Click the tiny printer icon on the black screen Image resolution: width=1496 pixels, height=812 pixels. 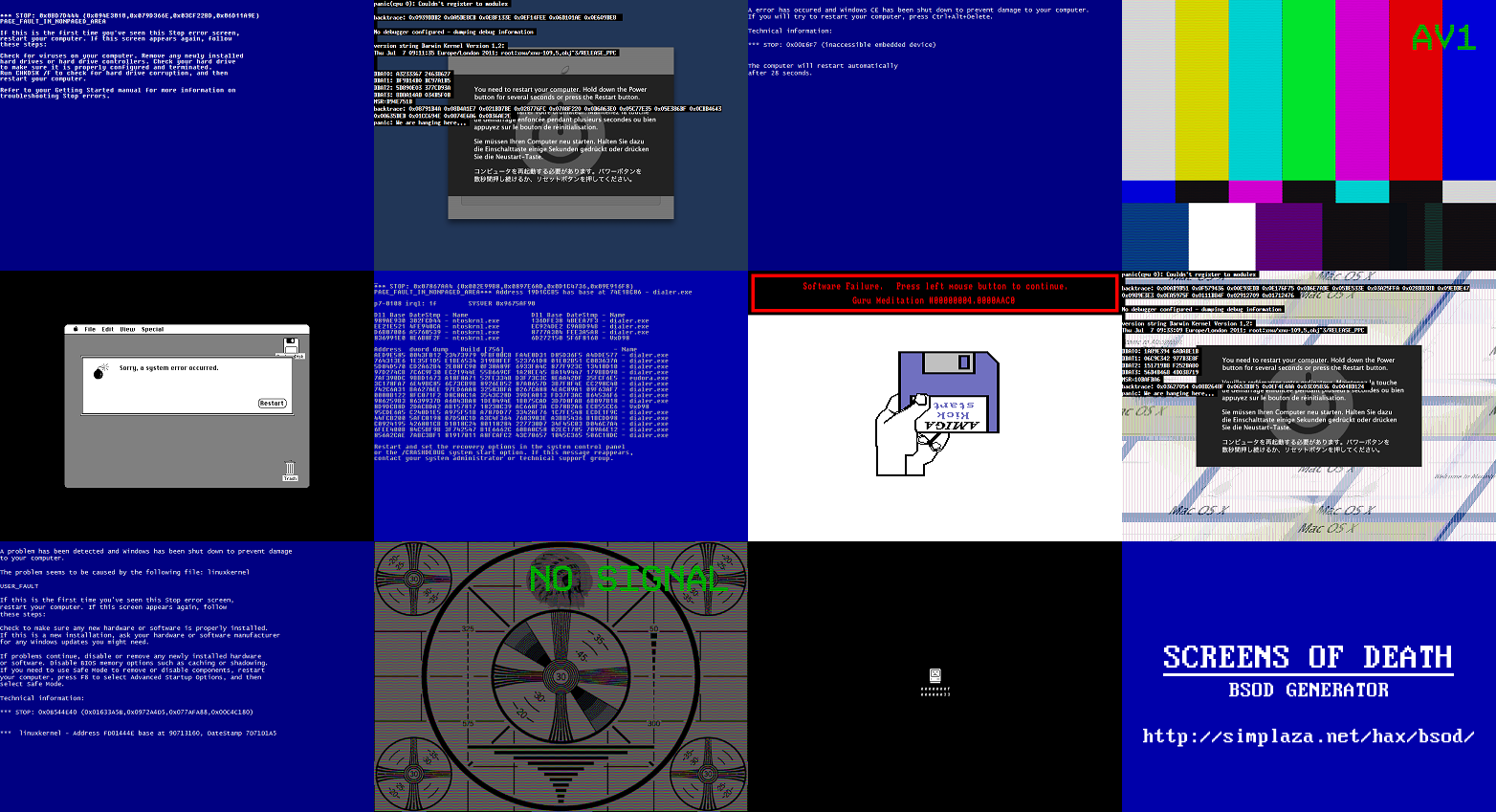pos(935,675)
